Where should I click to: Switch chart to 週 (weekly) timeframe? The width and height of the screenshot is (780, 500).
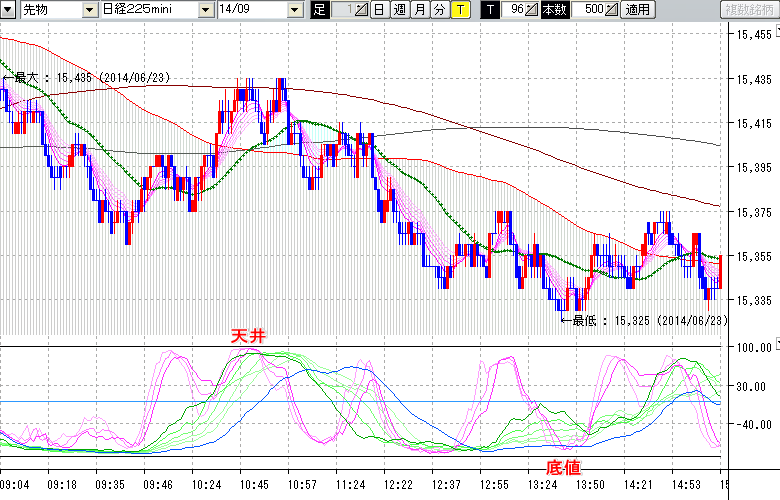pyautogui.click(x=399, y=10)
